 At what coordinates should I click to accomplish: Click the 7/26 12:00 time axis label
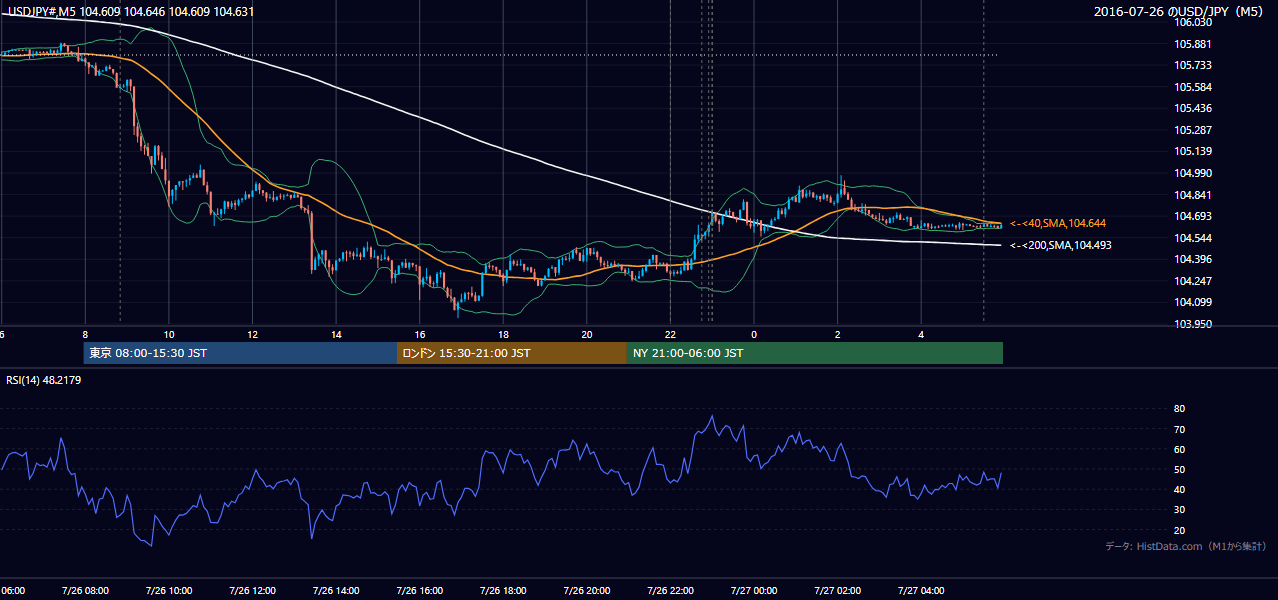tap(252, 590)
